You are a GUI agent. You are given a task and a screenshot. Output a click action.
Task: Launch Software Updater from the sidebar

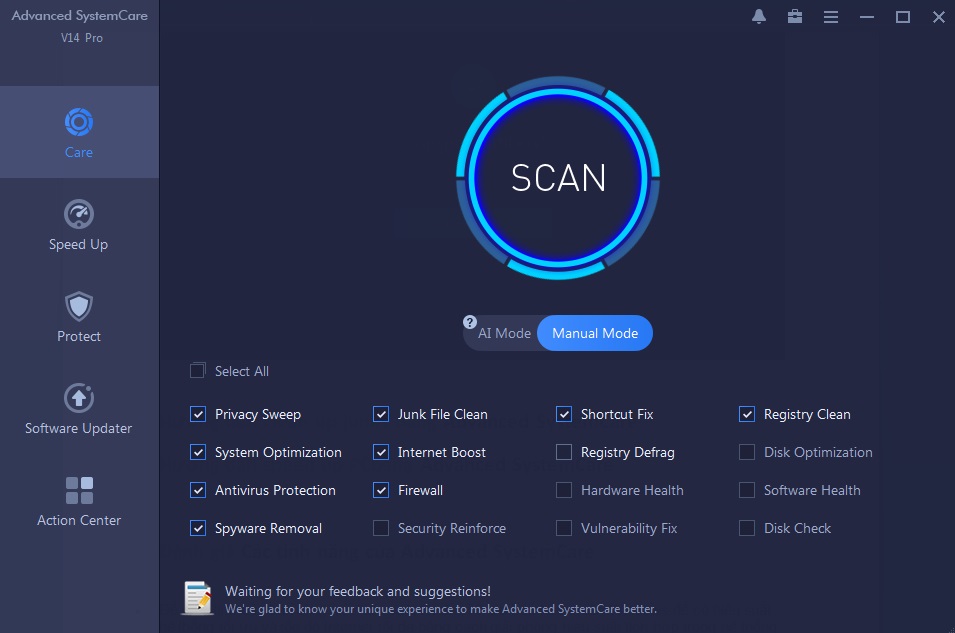click(79, 408)
